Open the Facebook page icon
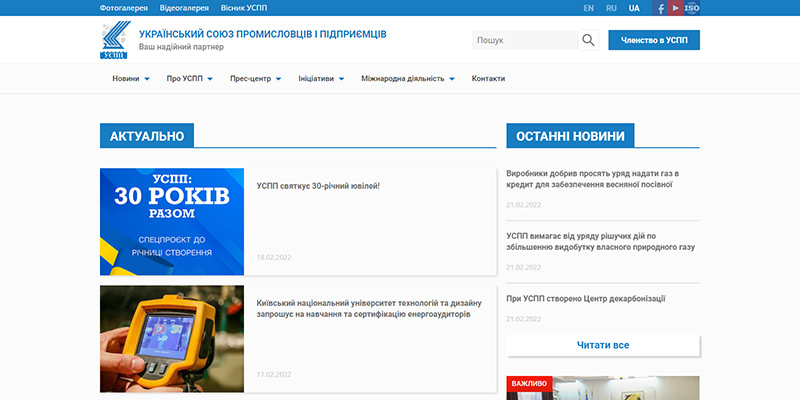This screenshot has width=800, height=400. [x=660, y=8]
